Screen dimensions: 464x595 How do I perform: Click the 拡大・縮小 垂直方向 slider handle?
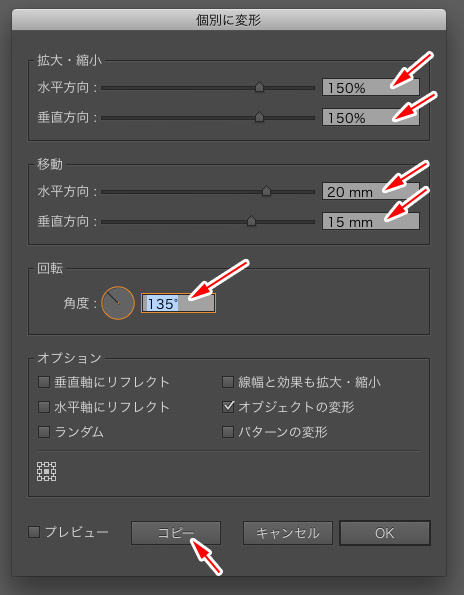point(259,116)
